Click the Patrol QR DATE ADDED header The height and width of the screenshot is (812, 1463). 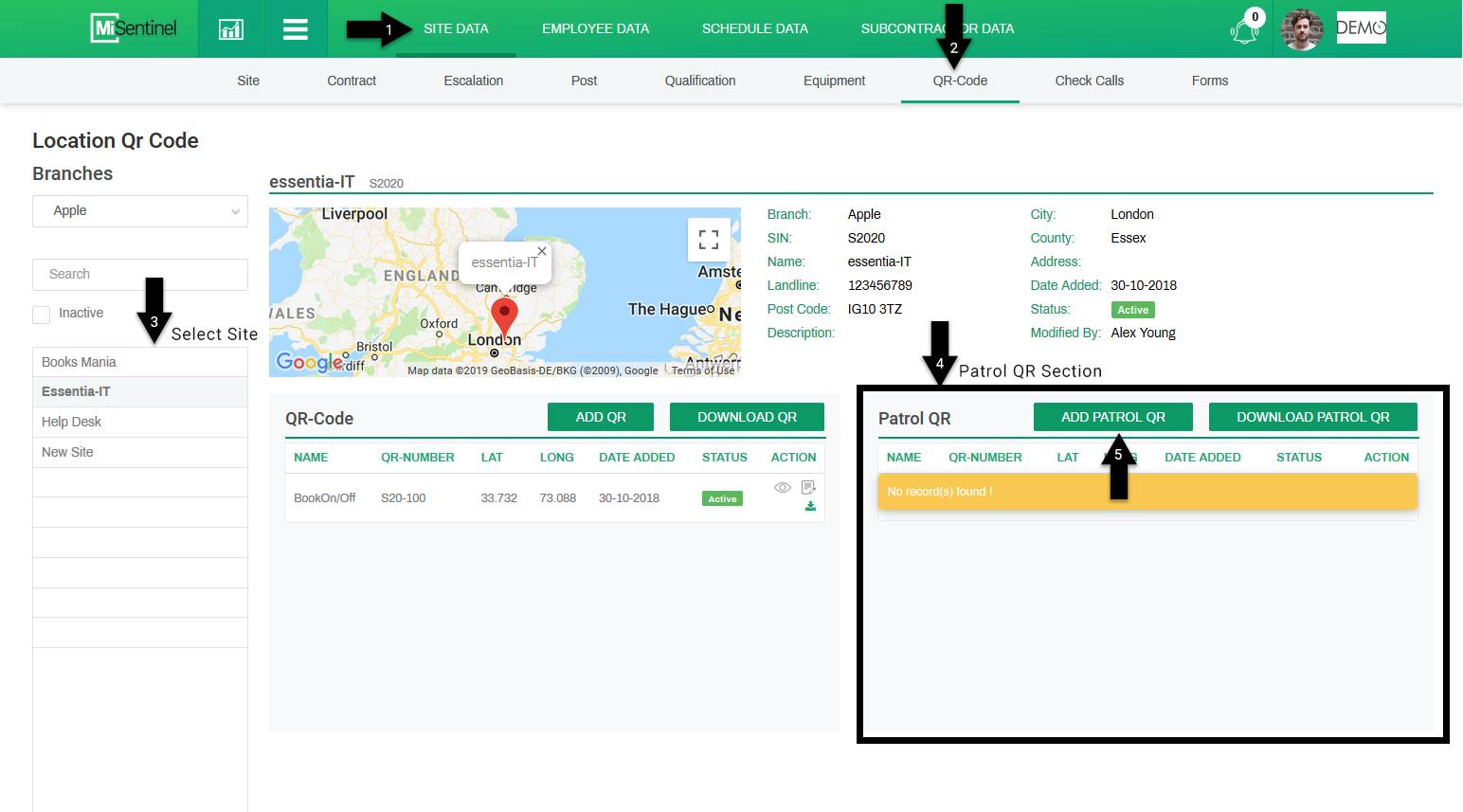1202,458
